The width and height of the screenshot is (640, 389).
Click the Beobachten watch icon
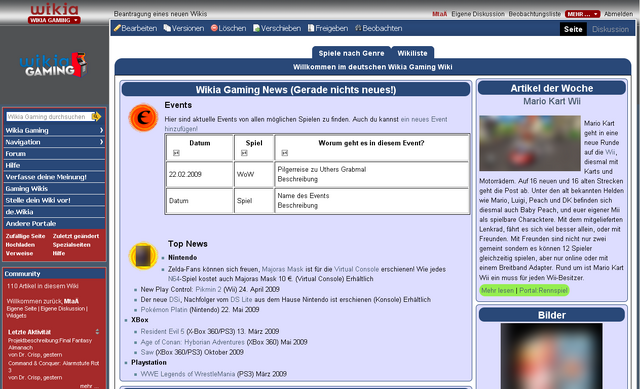358,28
